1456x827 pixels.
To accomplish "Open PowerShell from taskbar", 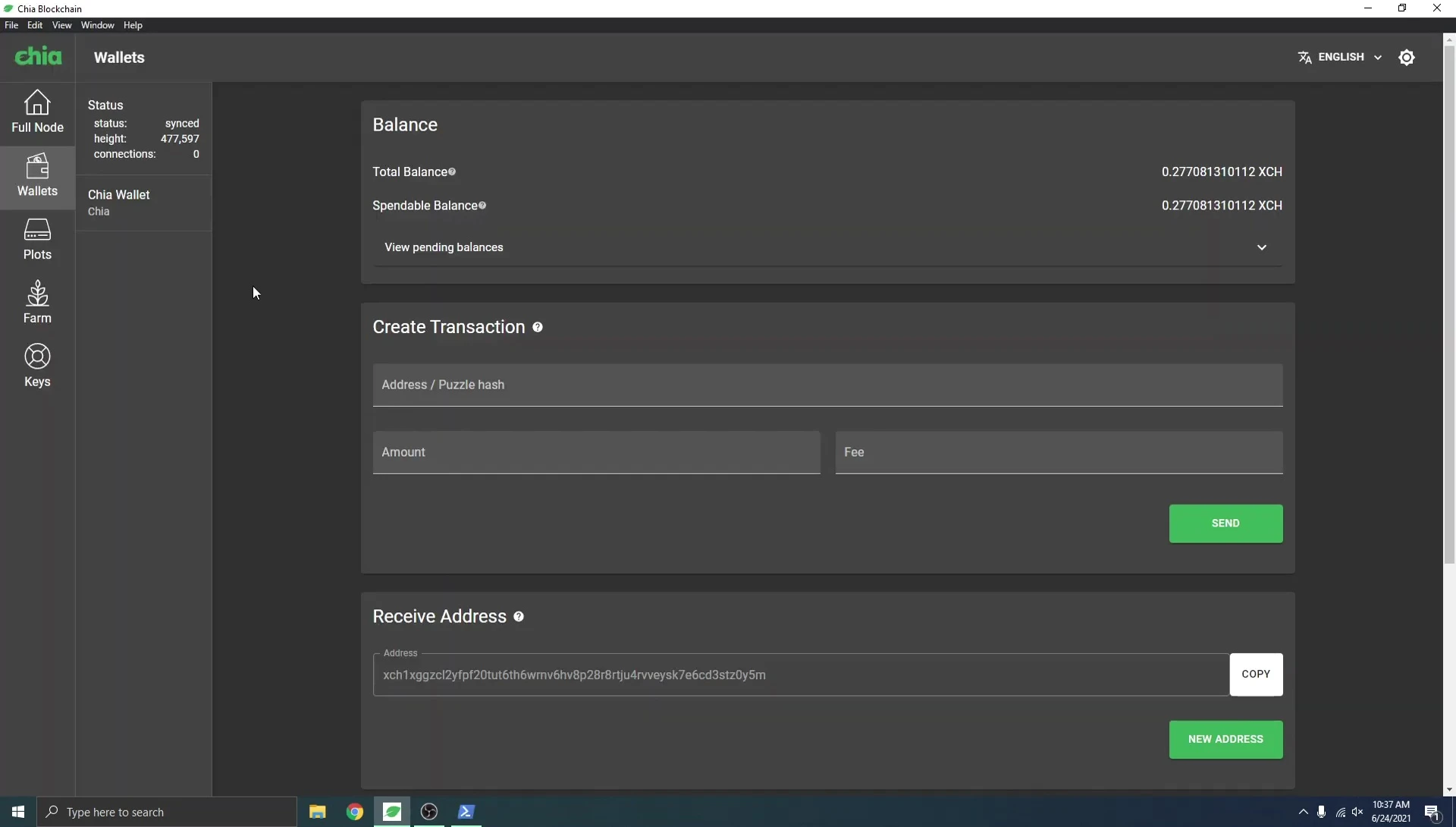I will (466, 812).
